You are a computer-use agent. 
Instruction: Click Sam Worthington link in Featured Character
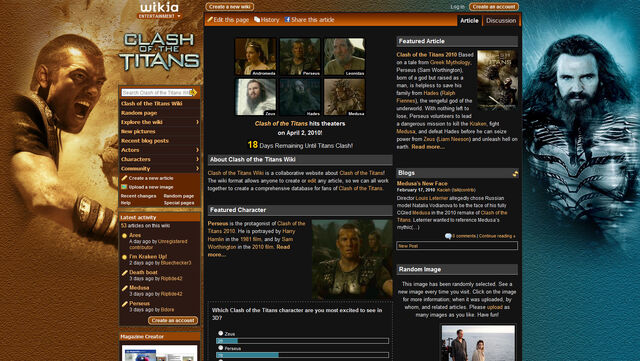[x=250, y=243]
